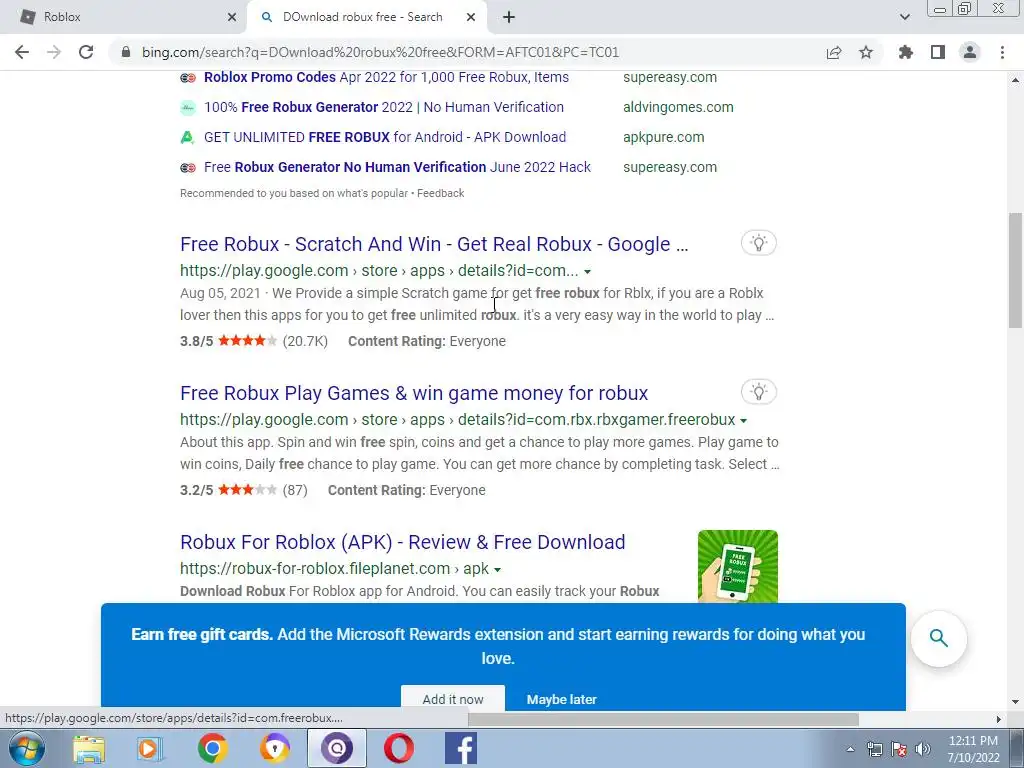The height and width of the screenshot is (768, 1024).
Task: Click the browser forward arrow
Action: pos(54,52)
